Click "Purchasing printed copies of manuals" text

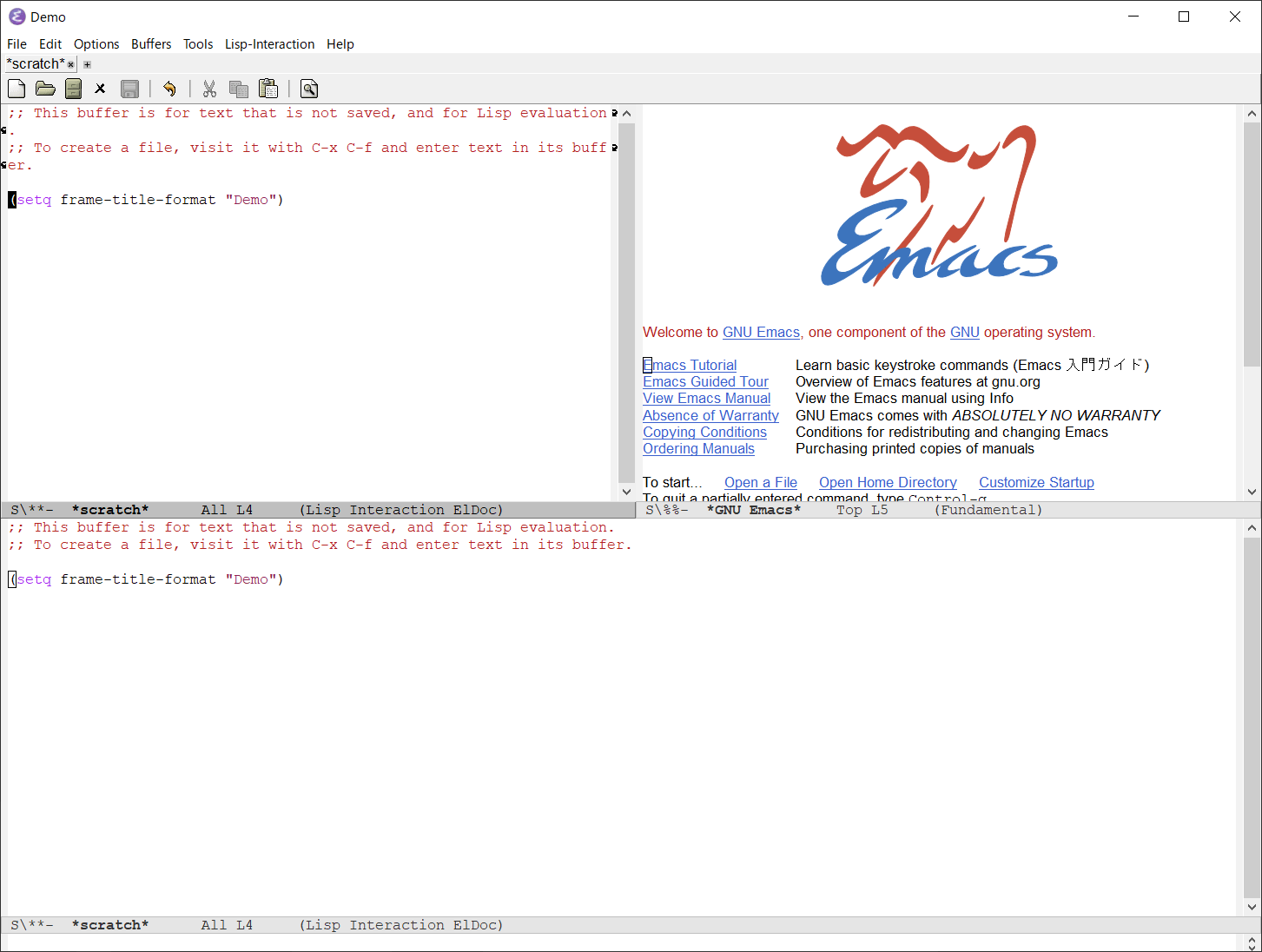click(915, 449)
